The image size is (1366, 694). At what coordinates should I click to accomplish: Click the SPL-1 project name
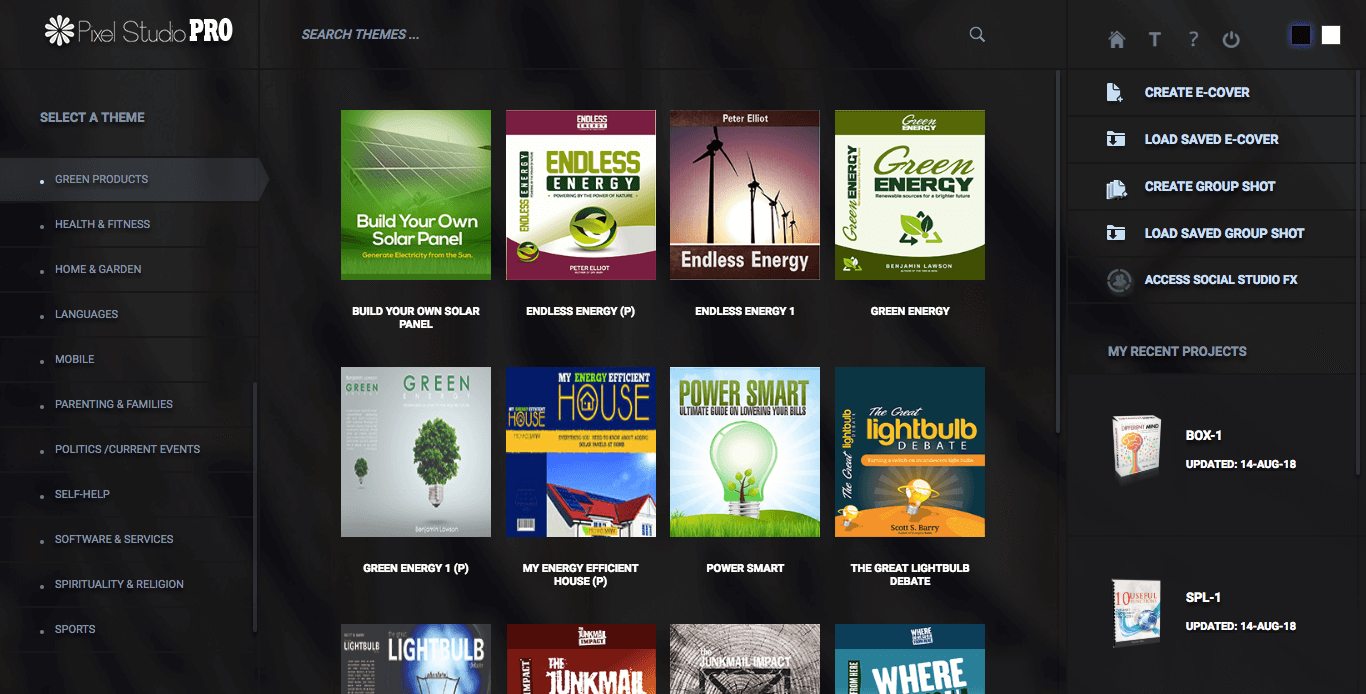[x=1203, y=597]
